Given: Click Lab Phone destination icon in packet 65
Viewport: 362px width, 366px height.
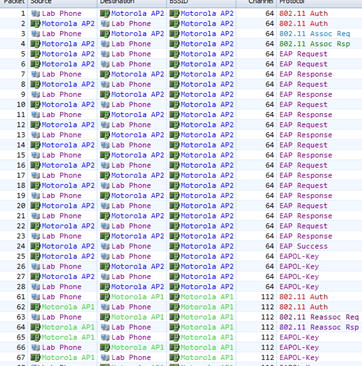Looking at the screenshot, I should (x=105, y=337).
